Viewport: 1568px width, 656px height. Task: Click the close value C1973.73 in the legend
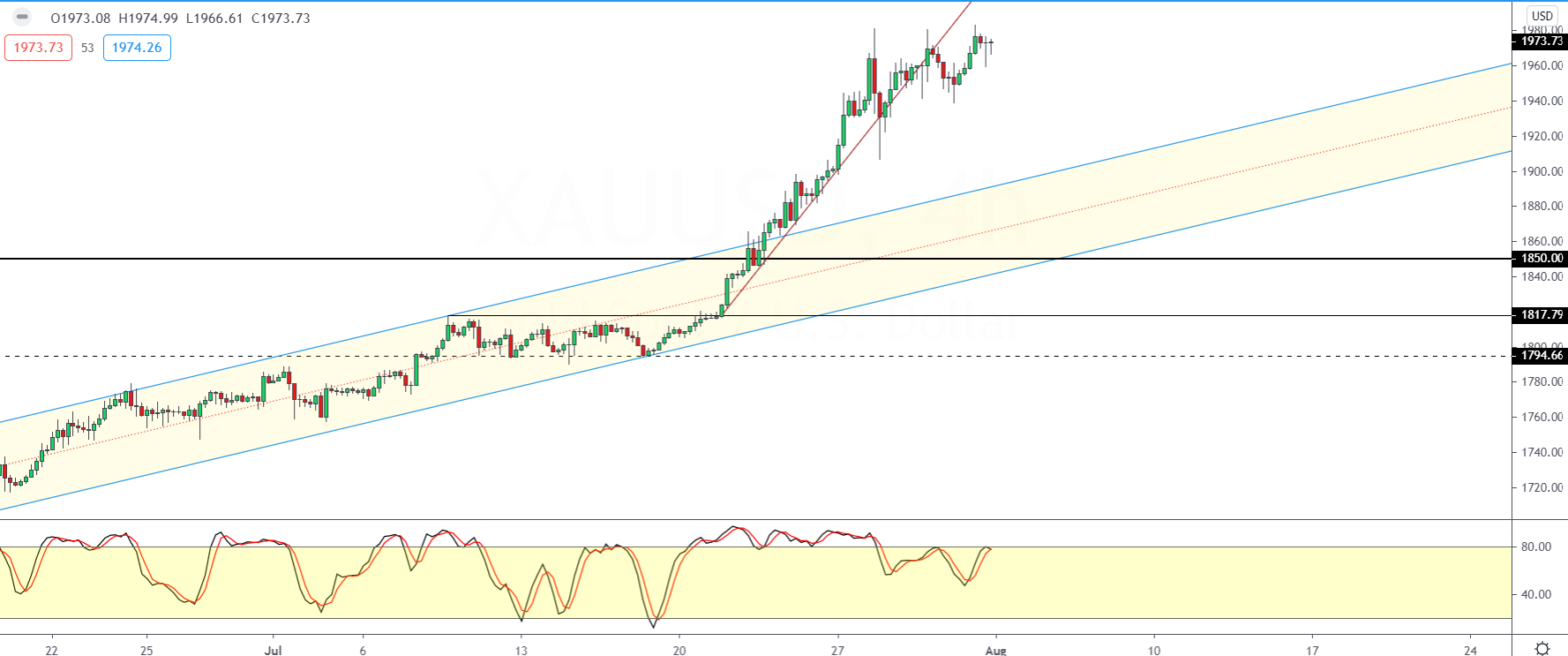pyautogui.click(x=281, y=19)
